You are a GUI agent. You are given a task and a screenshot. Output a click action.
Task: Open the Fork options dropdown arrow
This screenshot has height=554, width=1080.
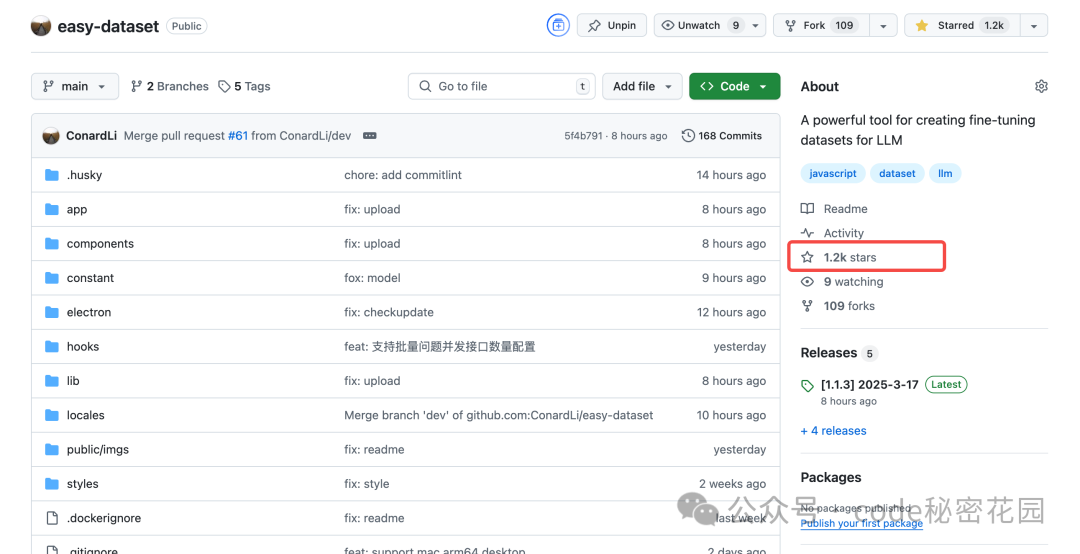coord(883,25)
